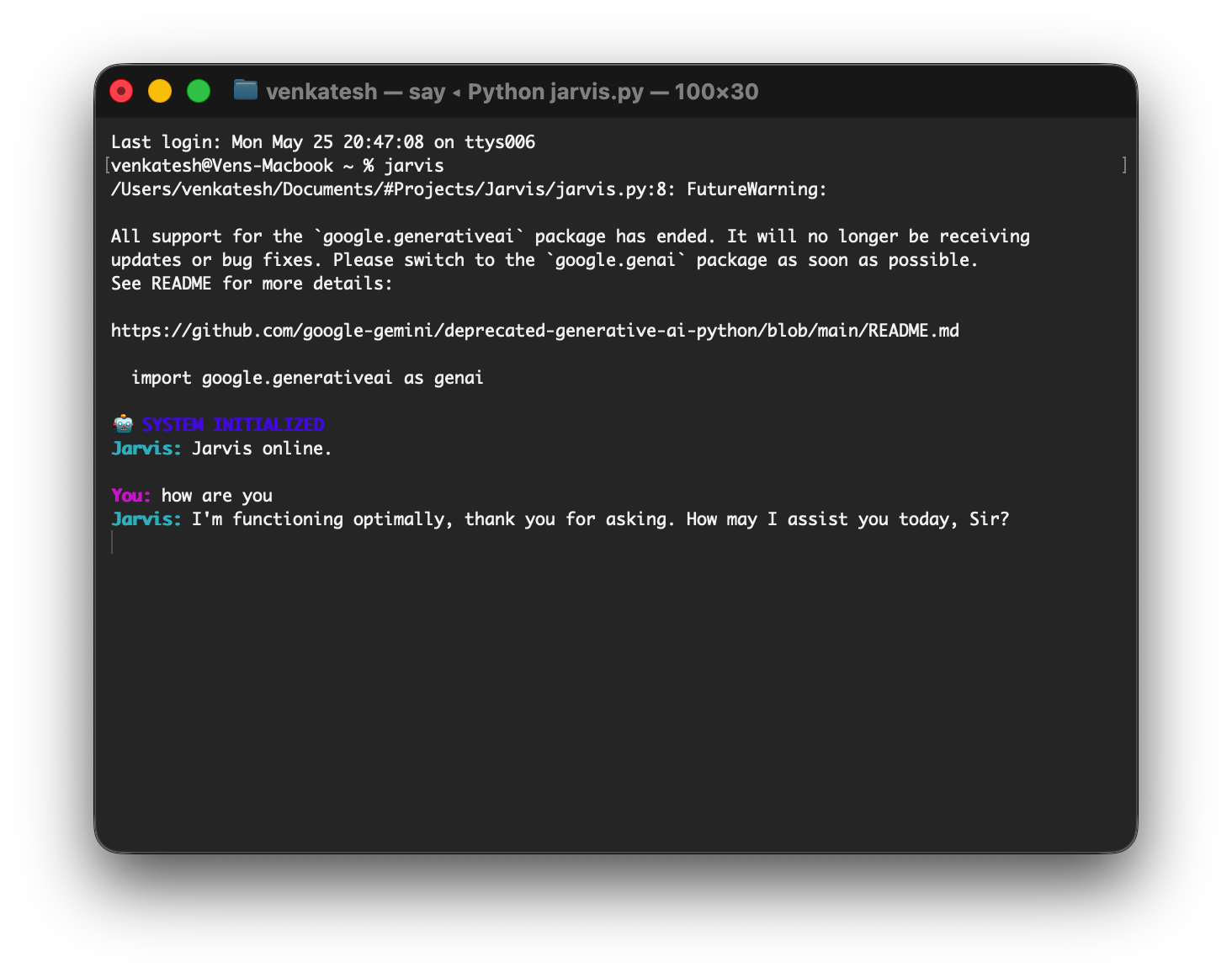Click the 'All support for the `google.generativeai`' line

coord(571,237)
